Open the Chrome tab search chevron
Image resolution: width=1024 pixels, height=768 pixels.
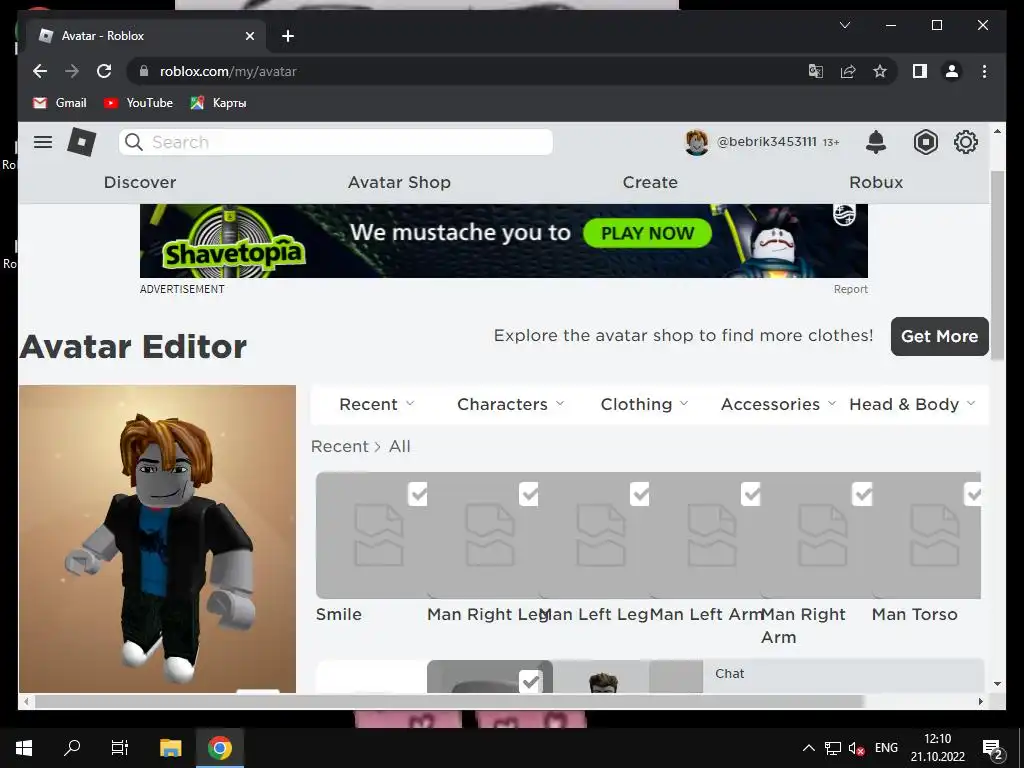tap(844, 25)
